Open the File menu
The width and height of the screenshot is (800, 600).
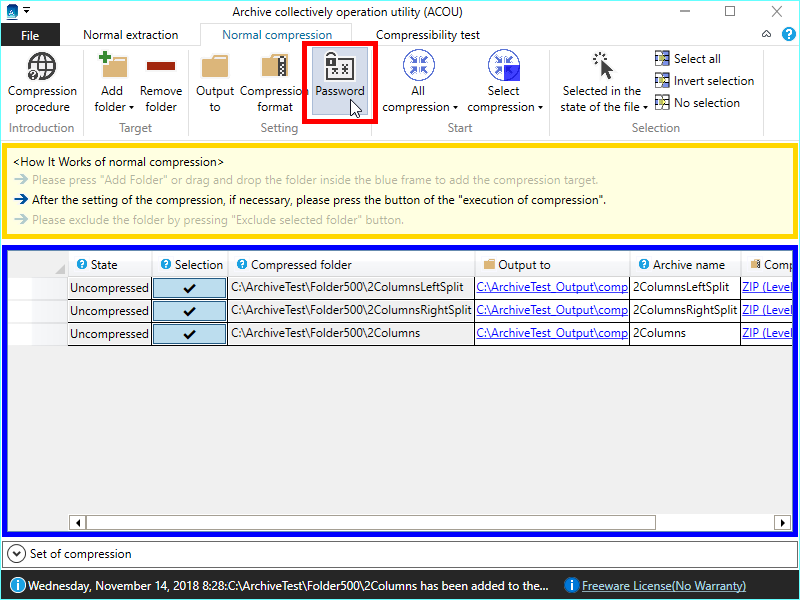[x=30, y=35]
